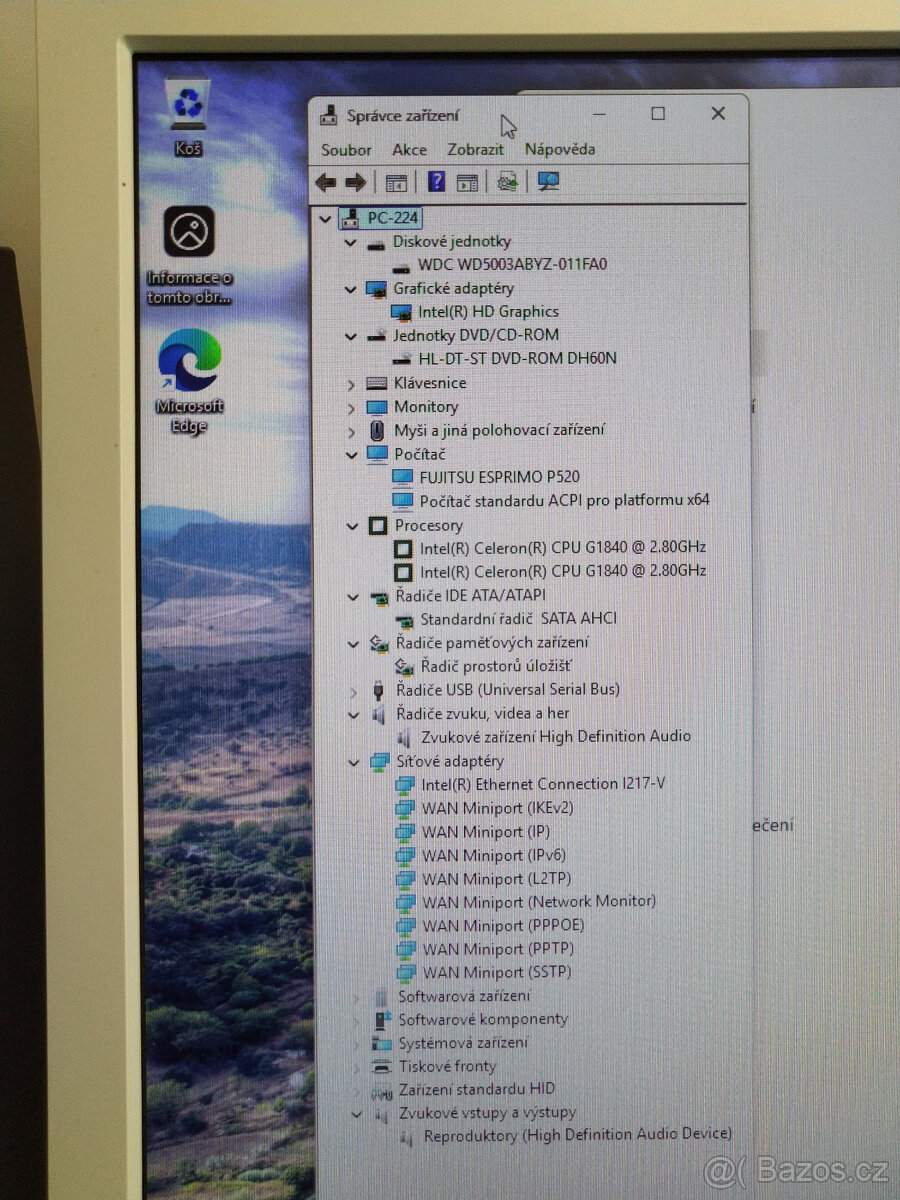Select the Intel(R) HD Graphics adapter
The height and width of the screenshot is (1200, 900).
tap(488, 312)
